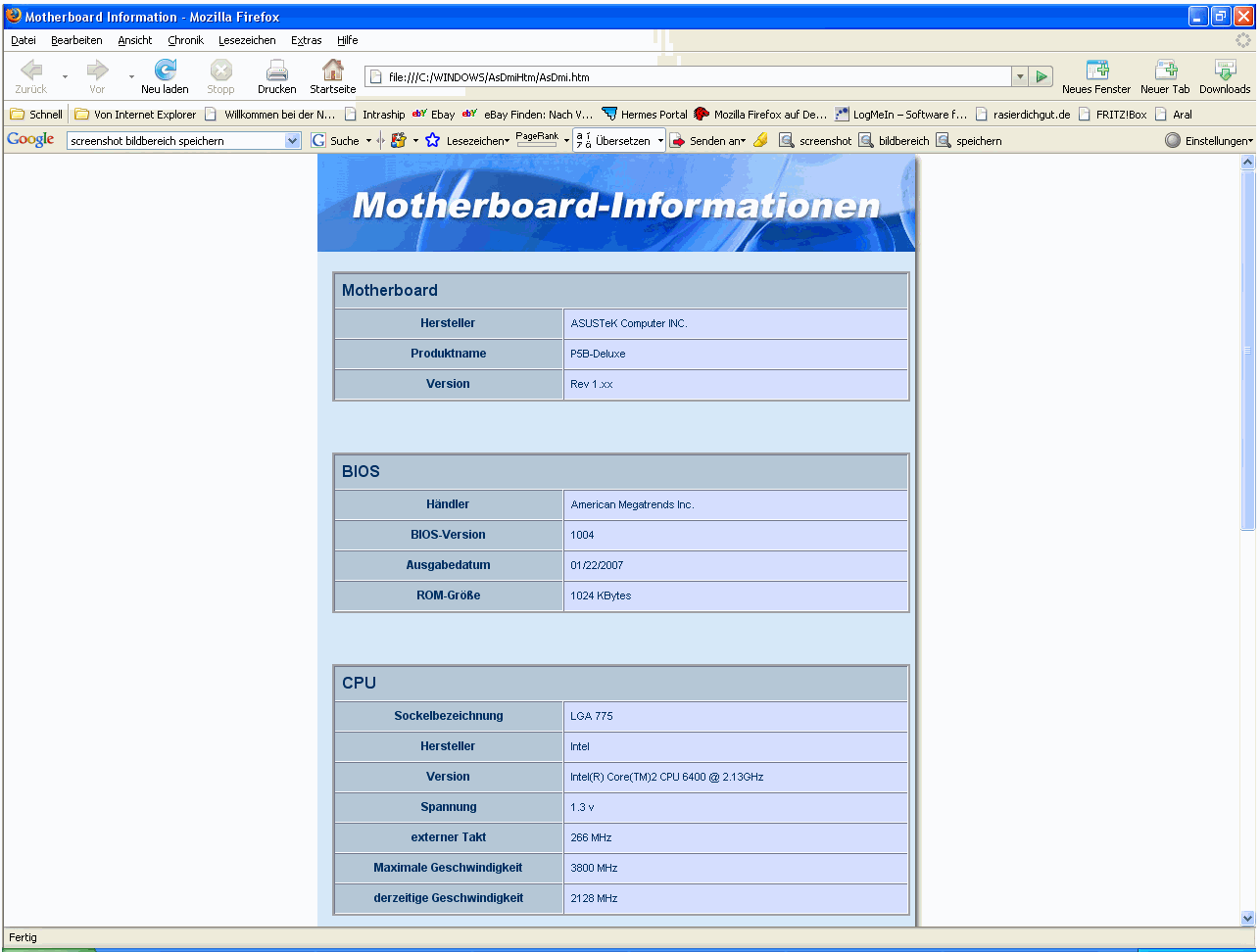This screenshot has width=1260, height=952.
Task: Open rasierdichgut.de bookmark
Action: click(x=1022, y=115)
